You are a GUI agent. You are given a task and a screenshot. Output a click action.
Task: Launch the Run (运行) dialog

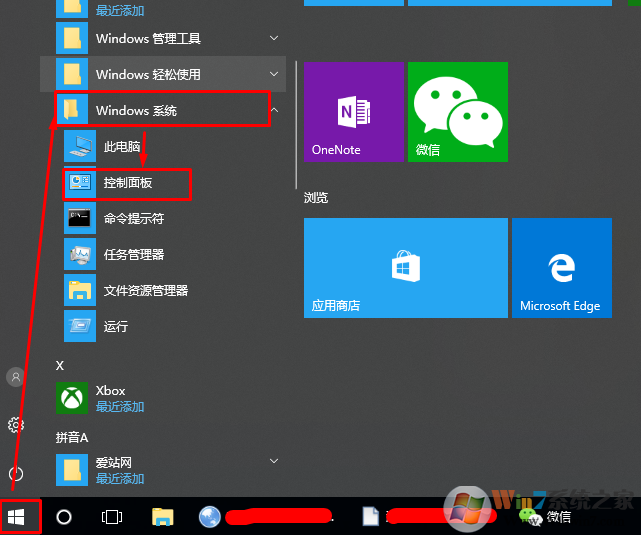coord(115,326)
